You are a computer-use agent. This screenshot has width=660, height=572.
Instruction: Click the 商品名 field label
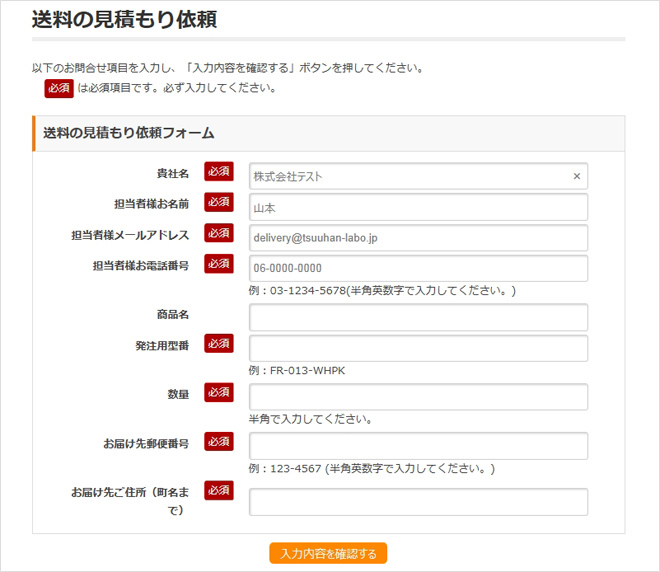[172, 314]
